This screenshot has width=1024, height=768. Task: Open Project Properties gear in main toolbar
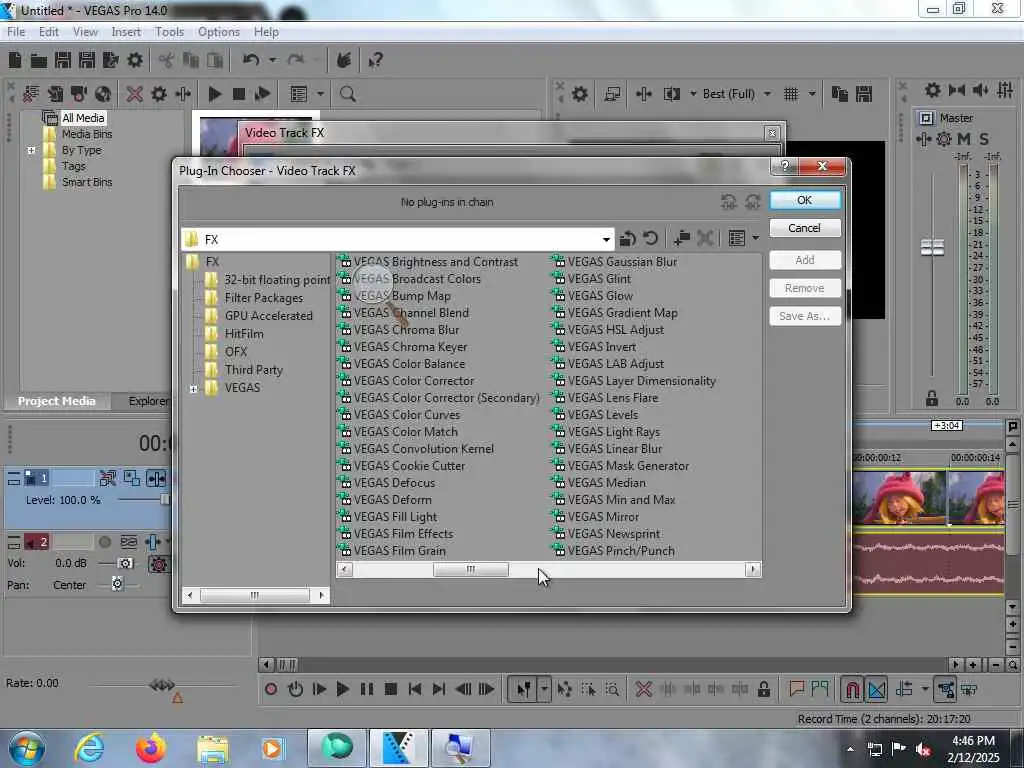point(135,60)
